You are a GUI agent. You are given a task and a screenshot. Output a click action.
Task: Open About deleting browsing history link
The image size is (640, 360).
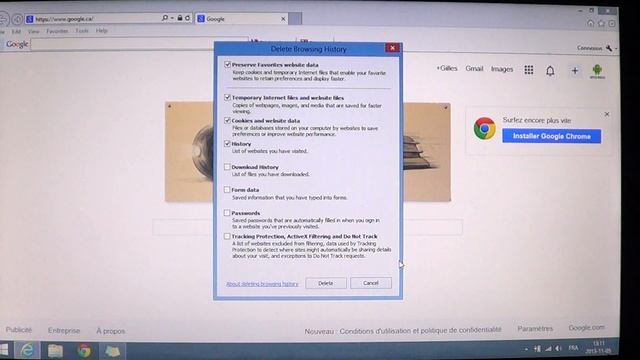pyautogui.click(x=262, y=284)
